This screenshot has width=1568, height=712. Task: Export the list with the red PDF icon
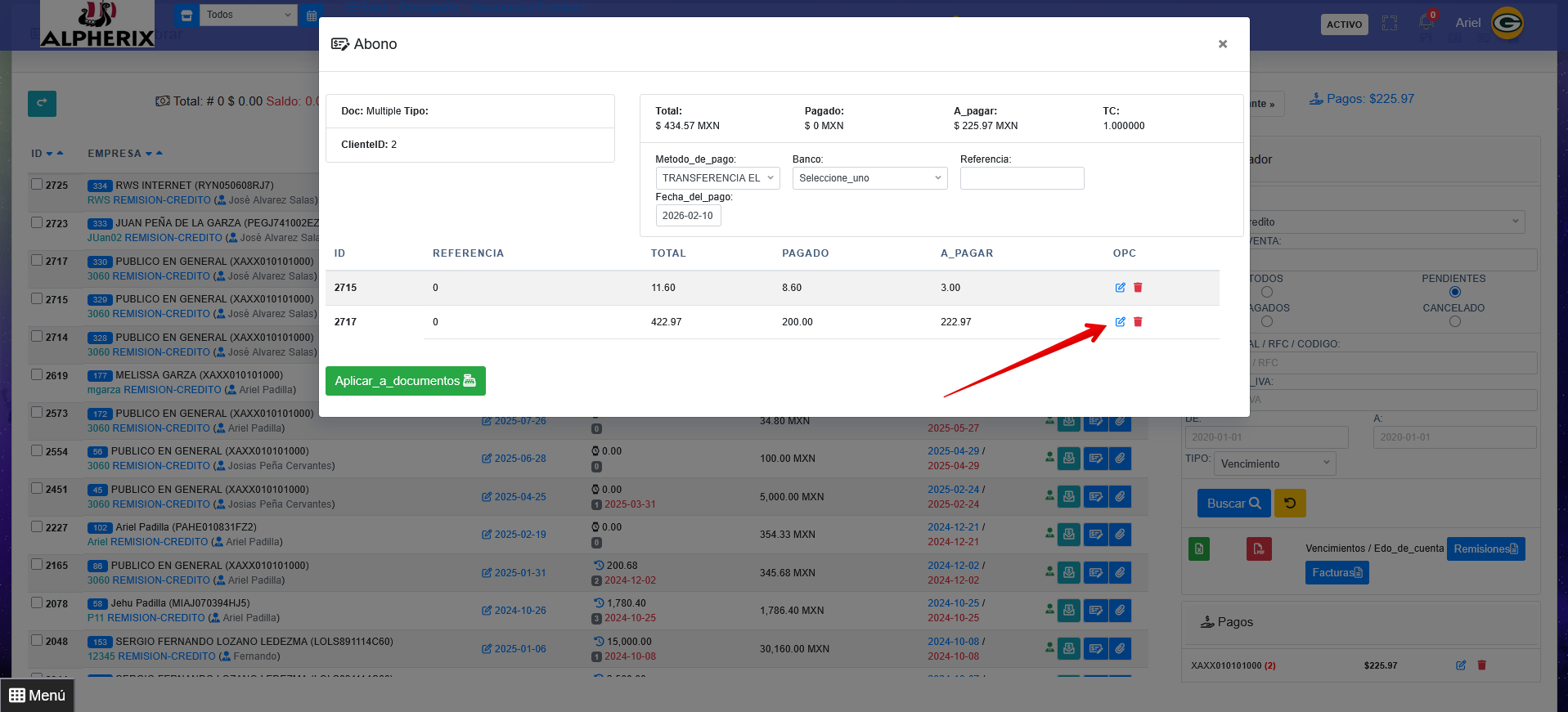click(1258, 549)
